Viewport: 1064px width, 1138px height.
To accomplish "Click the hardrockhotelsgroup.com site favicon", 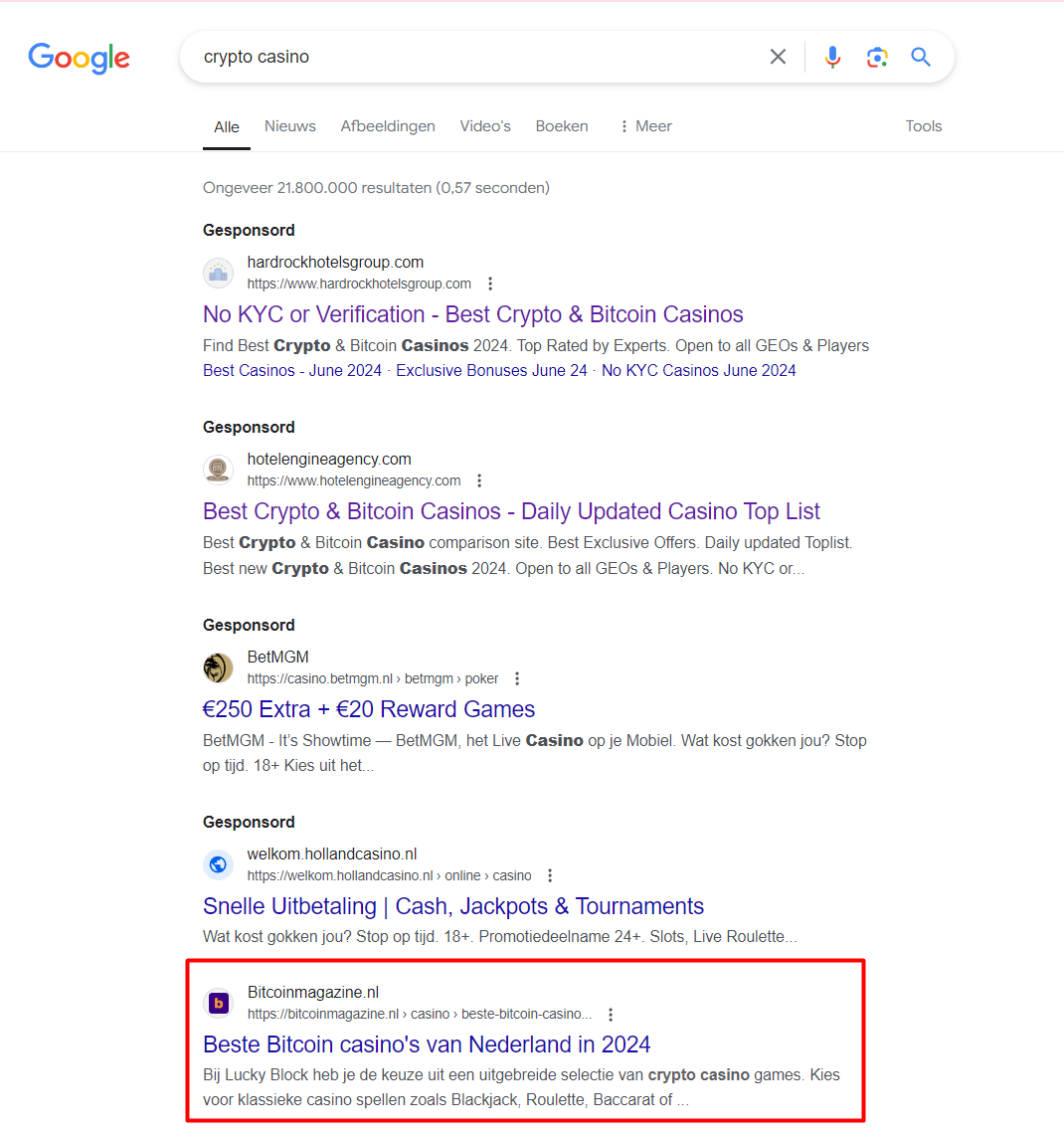I will coord(218,273).
